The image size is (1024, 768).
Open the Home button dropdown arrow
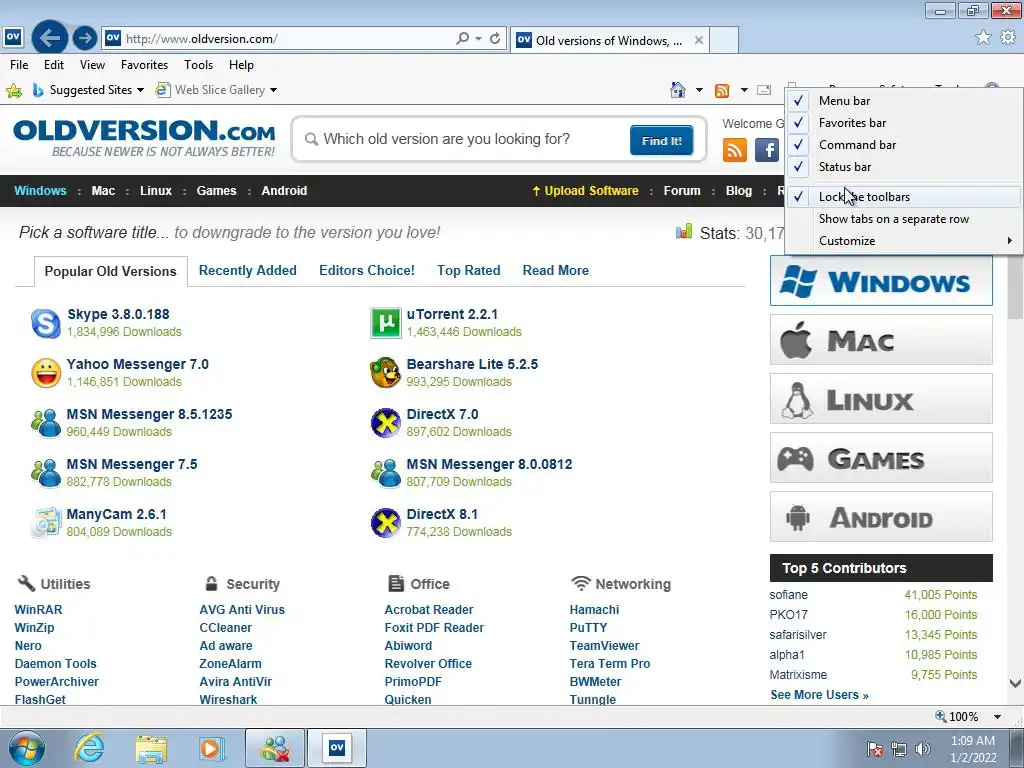699,90
